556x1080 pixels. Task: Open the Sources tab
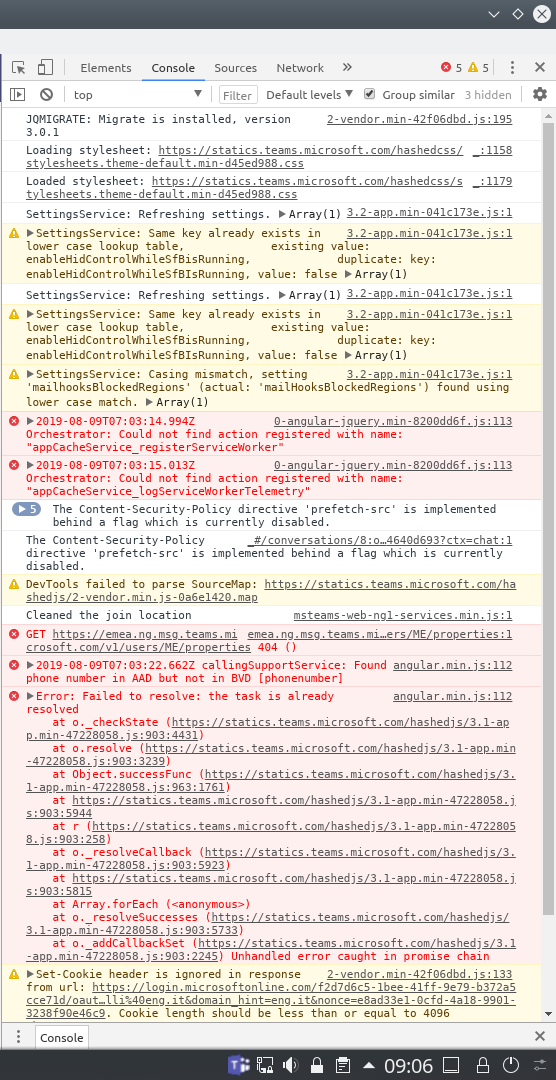pyautogui.click(x=236, y=68)
